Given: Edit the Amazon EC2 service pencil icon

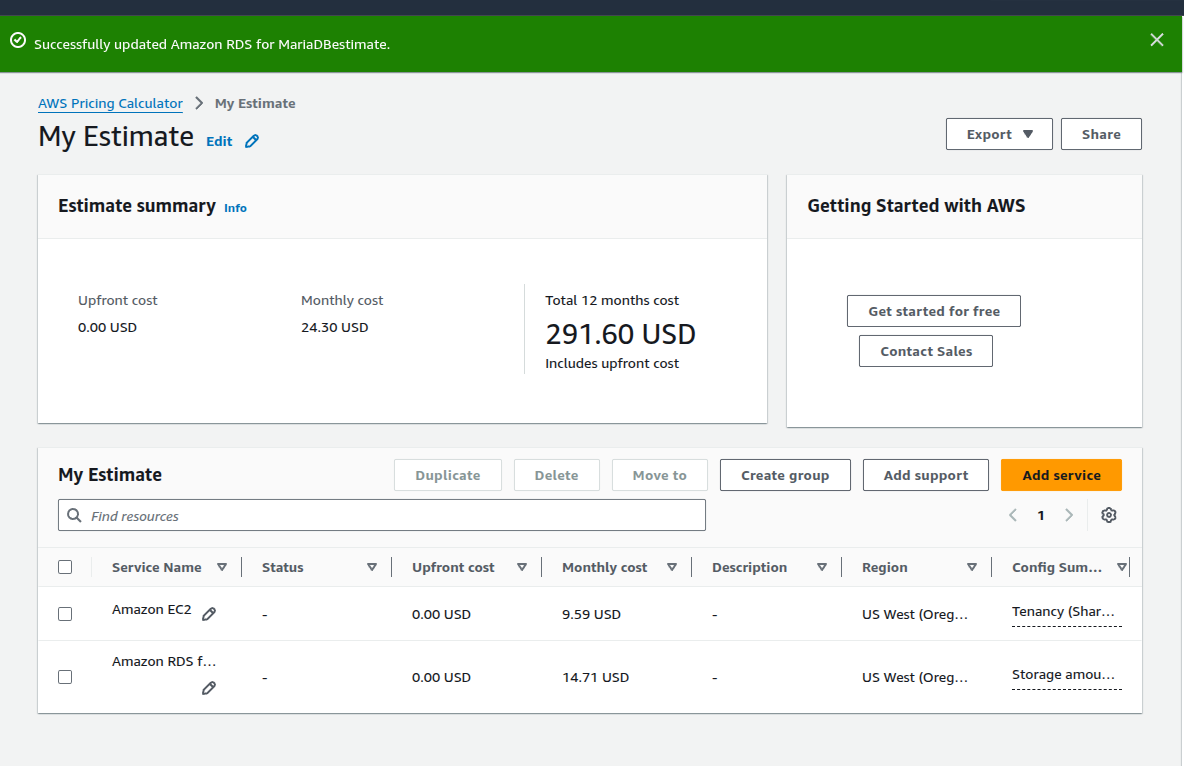Looking at the screenshot, I should 209,614.
